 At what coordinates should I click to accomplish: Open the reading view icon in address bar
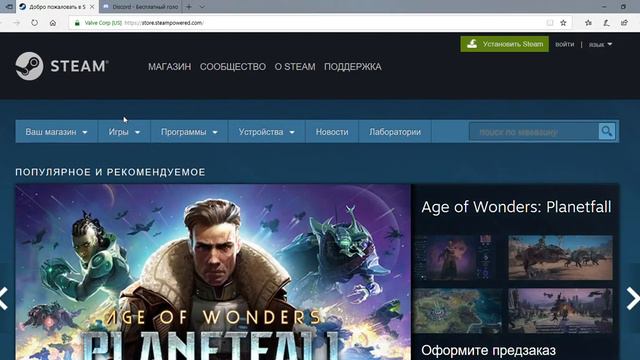point(550,23)
